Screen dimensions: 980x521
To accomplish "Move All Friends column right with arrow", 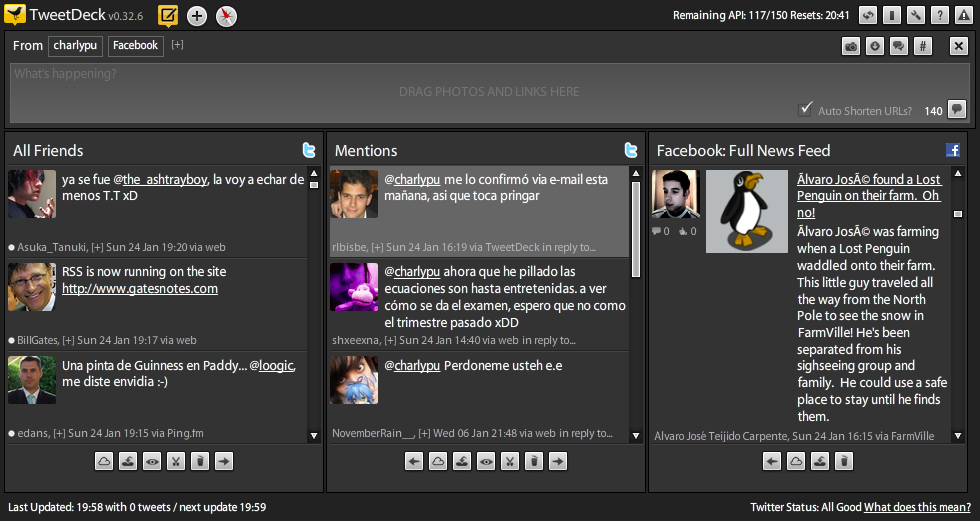I will pos(224,461).
